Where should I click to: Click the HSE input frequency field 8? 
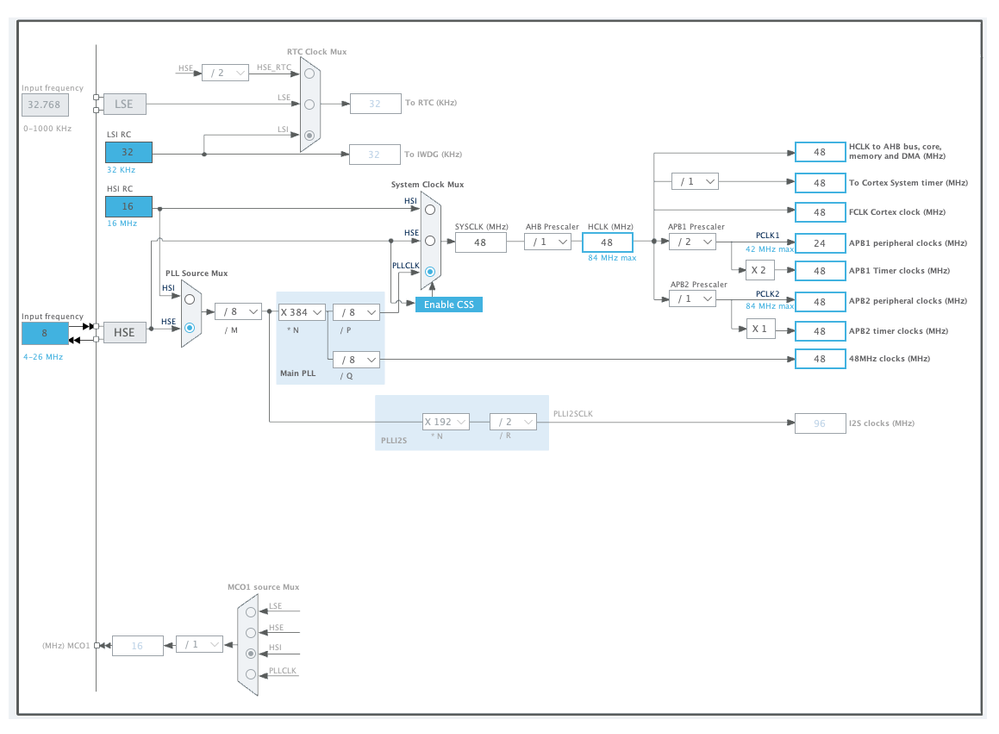45,333
